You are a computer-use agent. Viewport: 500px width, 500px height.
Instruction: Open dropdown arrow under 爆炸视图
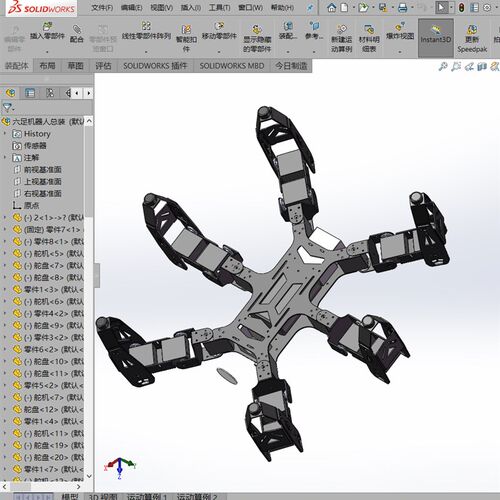pos(399,52)
